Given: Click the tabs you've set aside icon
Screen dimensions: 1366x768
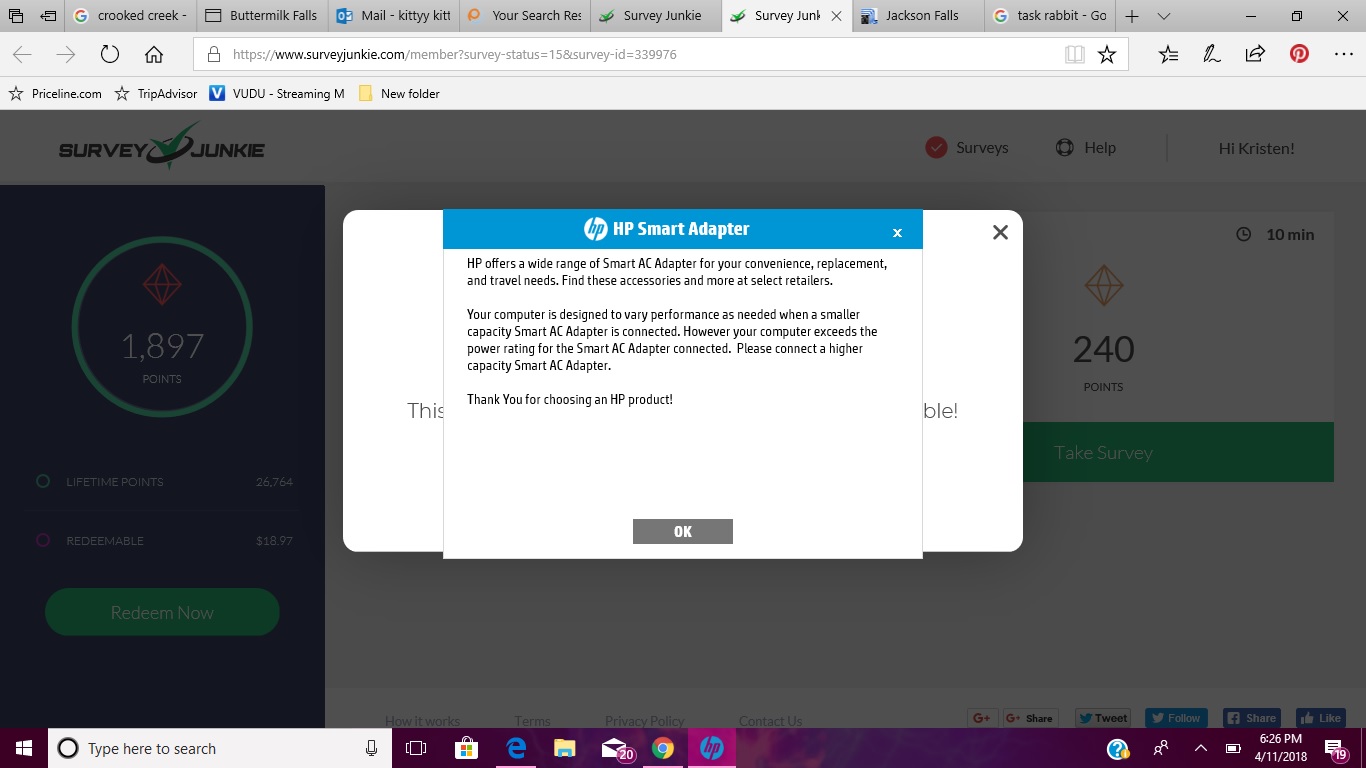Looking at the screenshot, I should click(x=16, y=16).
